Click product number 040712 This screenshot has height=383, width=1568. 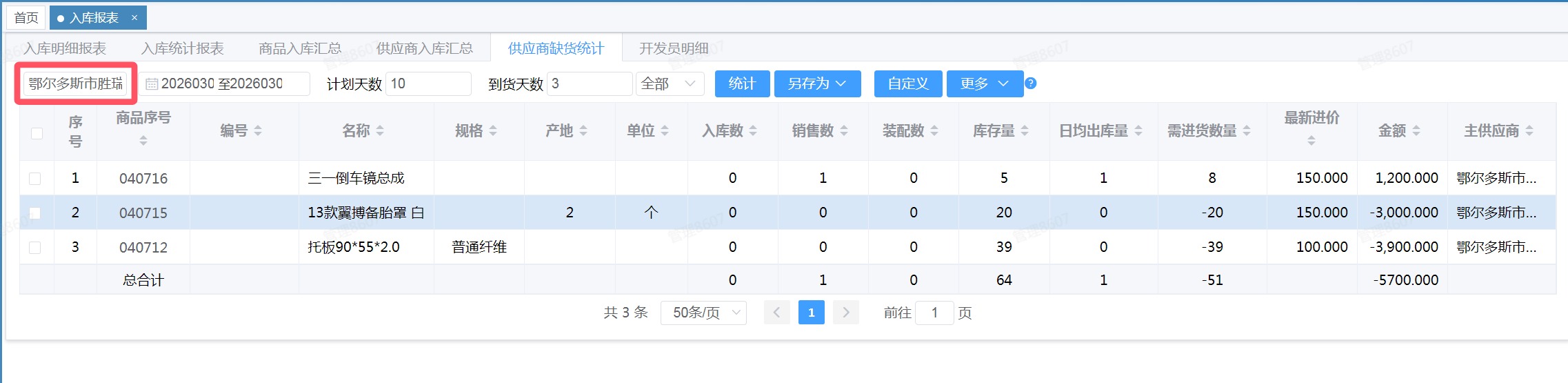[143, 247]
